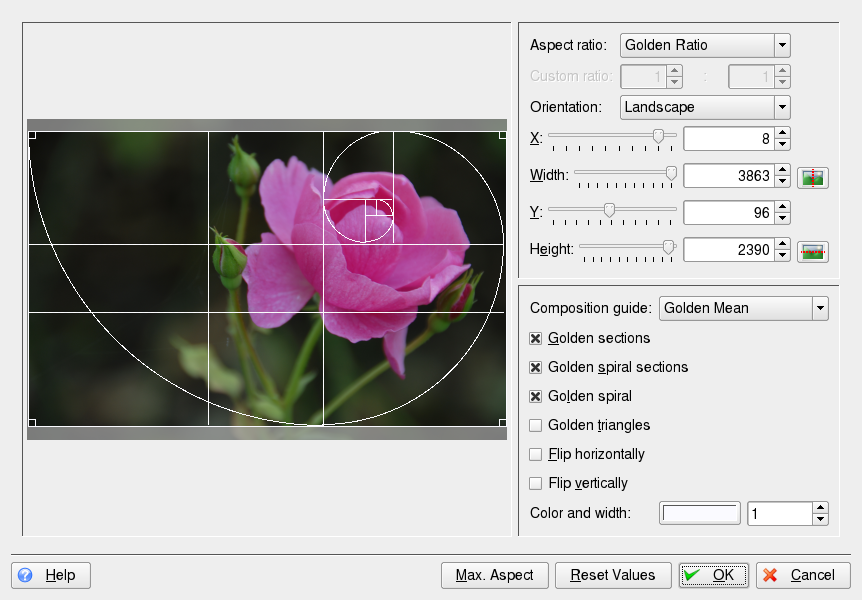Screen dimensions: 862x600
Task: Open the guide color swatch picker
Action: click(x=700, y=513)
